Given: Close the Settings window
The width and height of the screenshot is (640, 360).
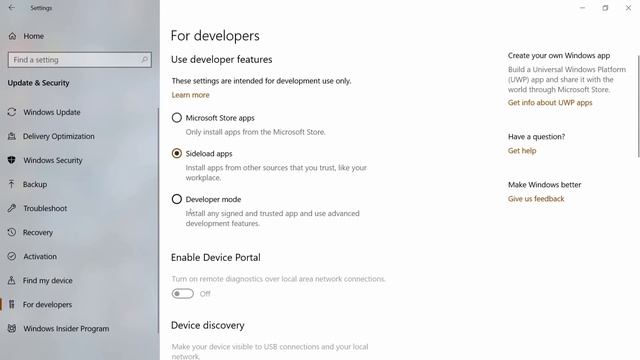Looking at the screenshot, I should 628,8.
